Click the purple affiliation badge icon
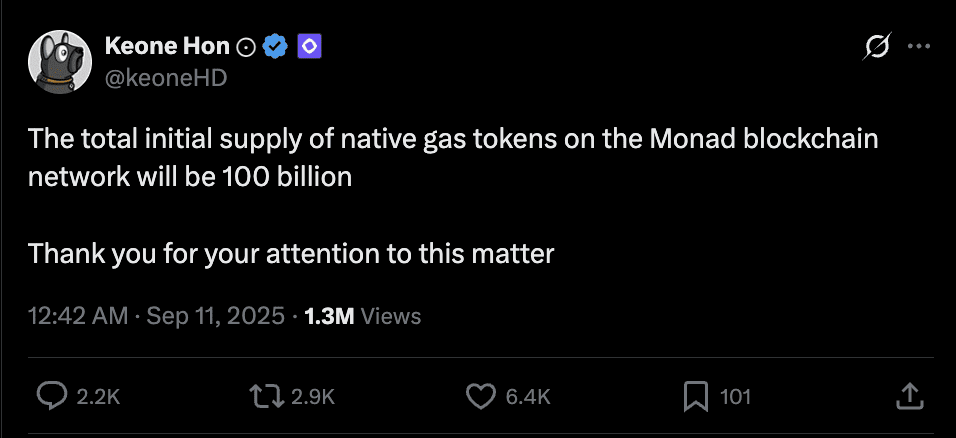 click(307, 46)
